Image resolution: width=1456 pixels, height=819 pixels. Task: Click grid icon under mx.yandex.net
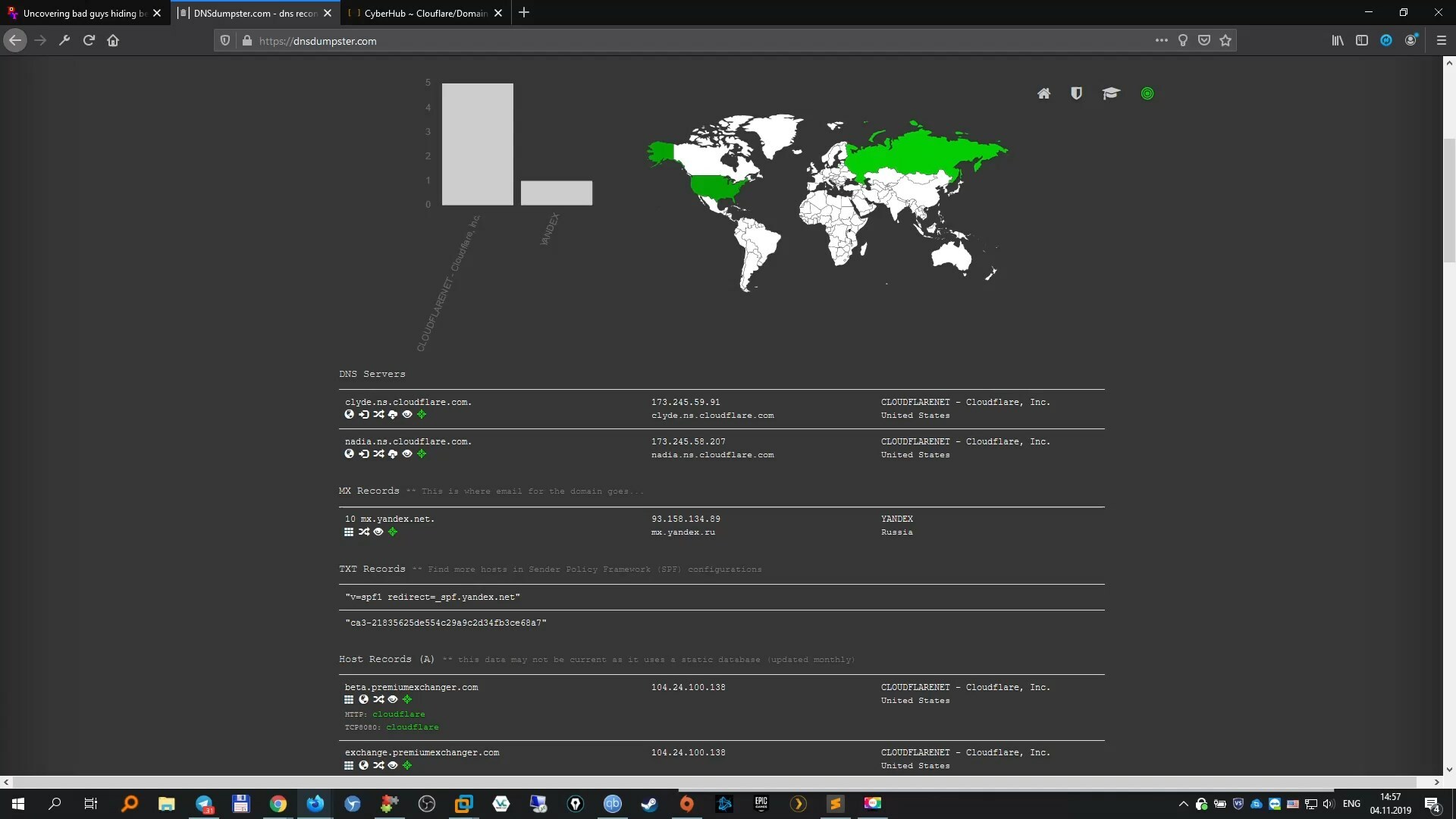[x=349, y=532]
